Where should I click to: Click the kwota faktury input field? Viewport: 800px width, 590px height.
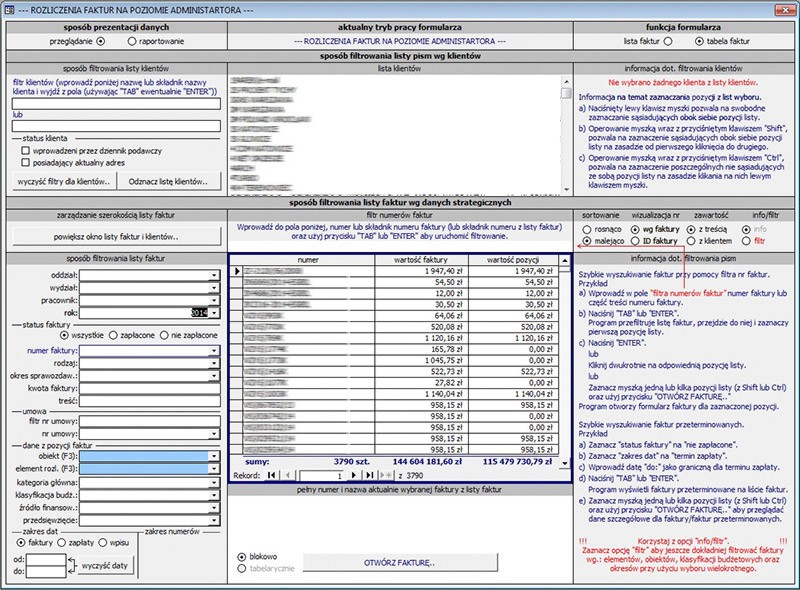(149, 388)
